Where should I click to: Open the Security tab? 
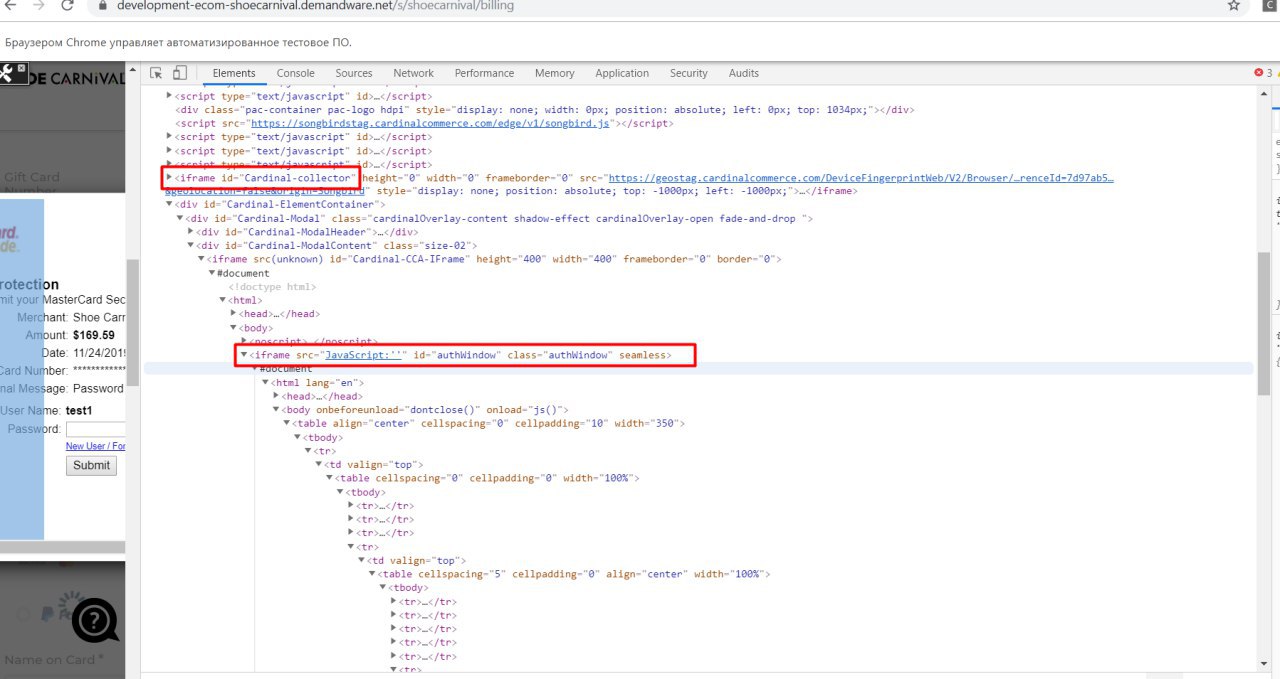pos(689,73)
